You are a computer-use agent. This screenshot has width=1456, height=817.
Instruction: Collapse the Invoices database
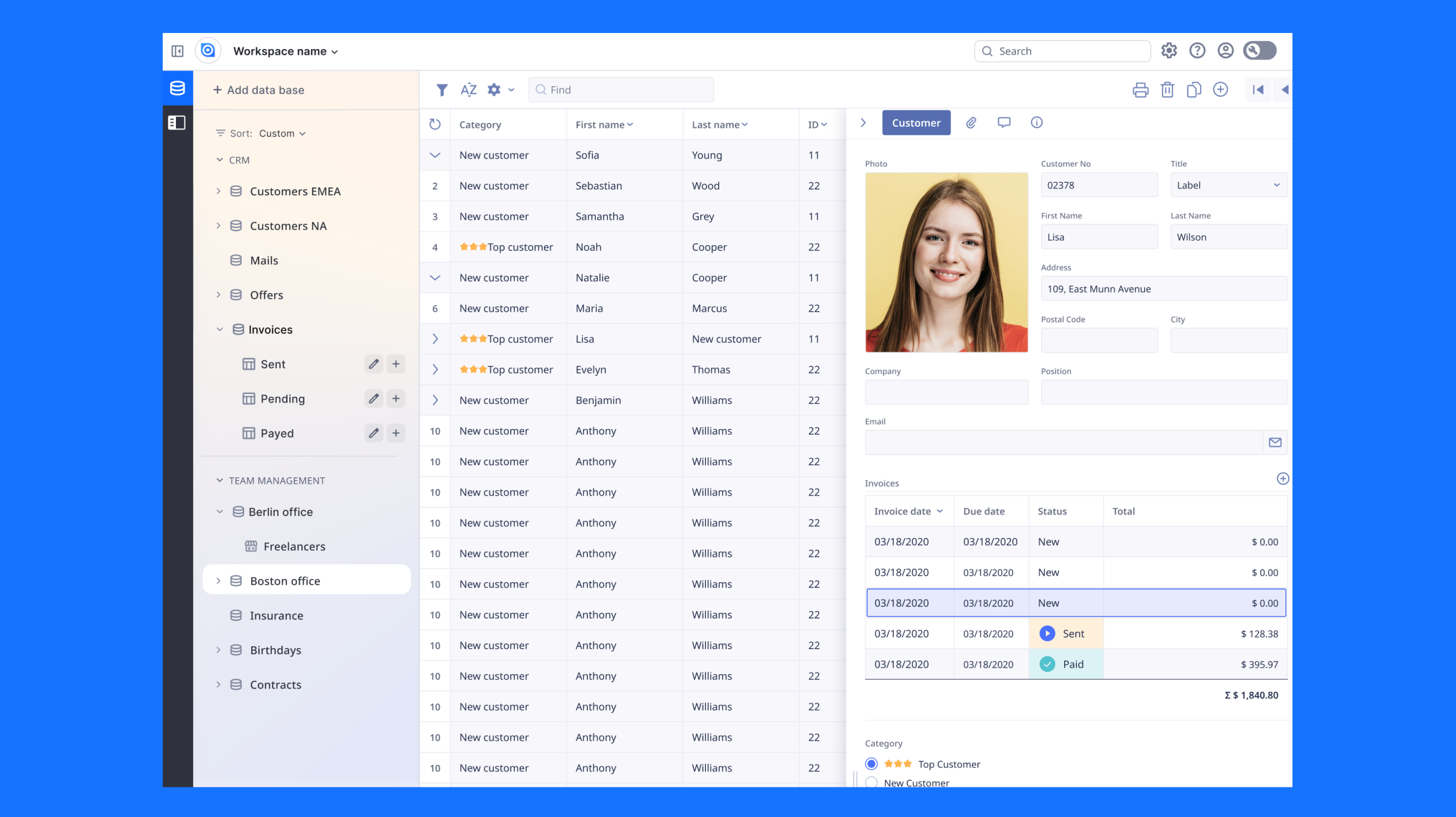click(x=219, y=329)
